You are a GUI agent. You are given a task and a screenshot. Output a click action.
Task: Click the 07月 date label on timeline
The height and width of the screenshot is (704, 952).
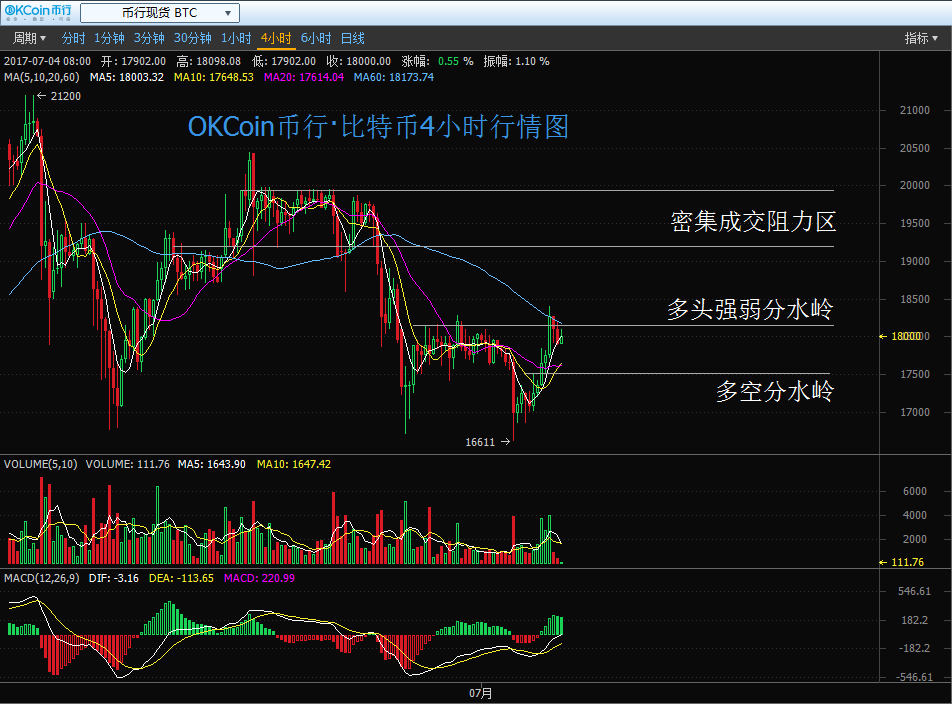coord(481,692)
